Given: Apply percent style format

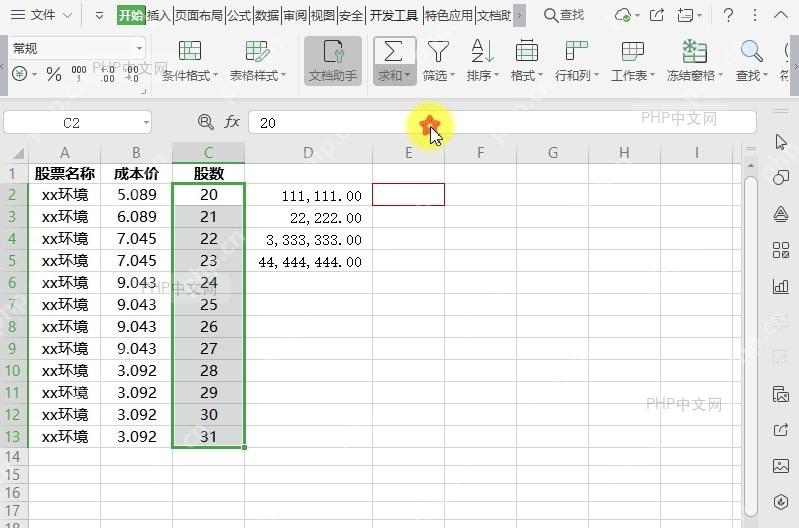Looking at the screenshot, I should pos(54,74).
